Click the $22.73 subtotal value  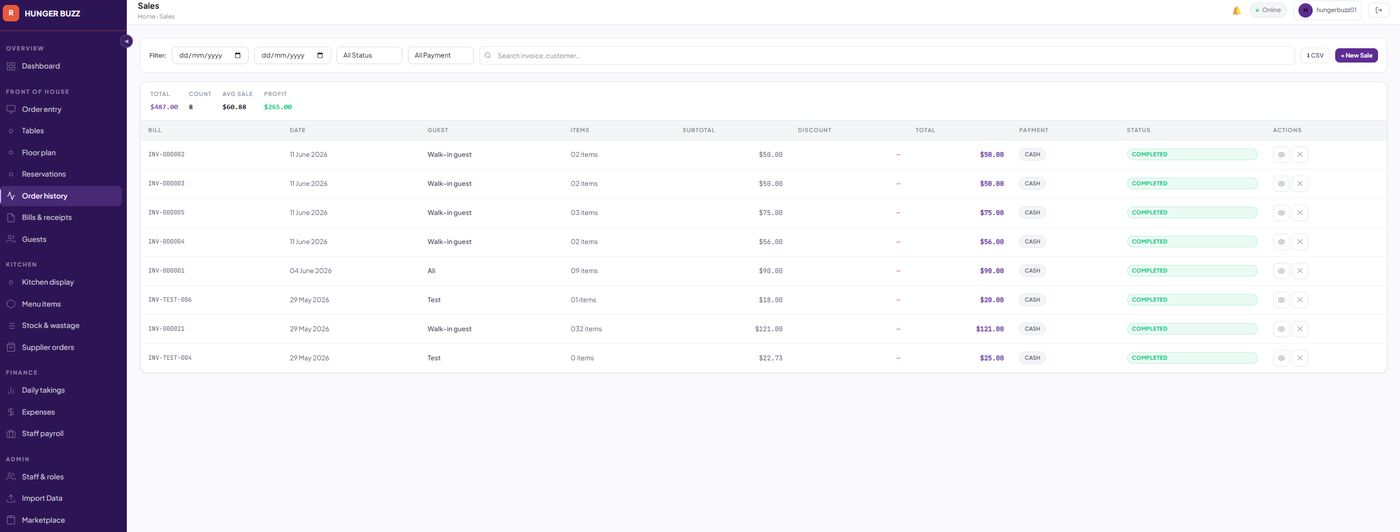pyautogui.click(x=770, y=358)
